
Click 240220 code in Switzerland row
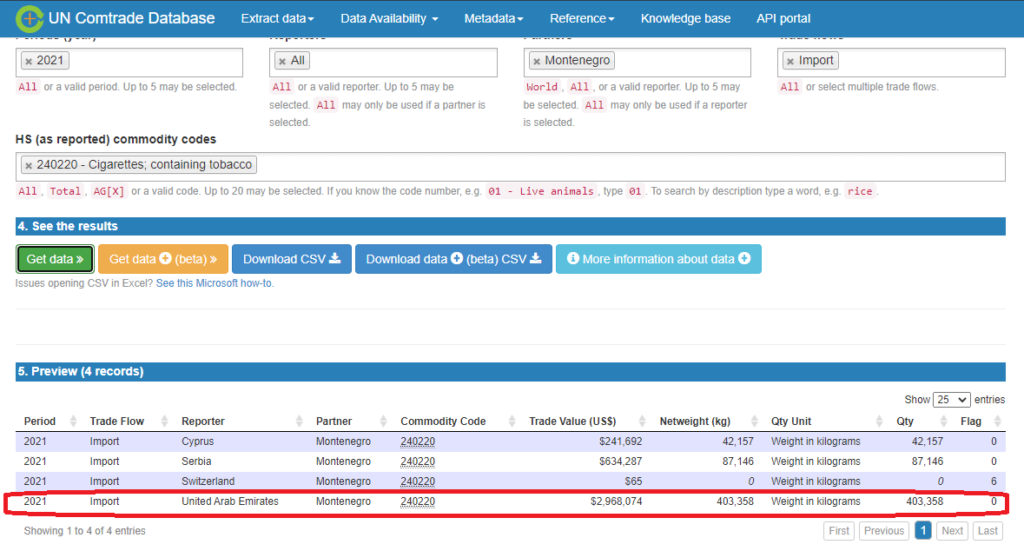point(417,482)
